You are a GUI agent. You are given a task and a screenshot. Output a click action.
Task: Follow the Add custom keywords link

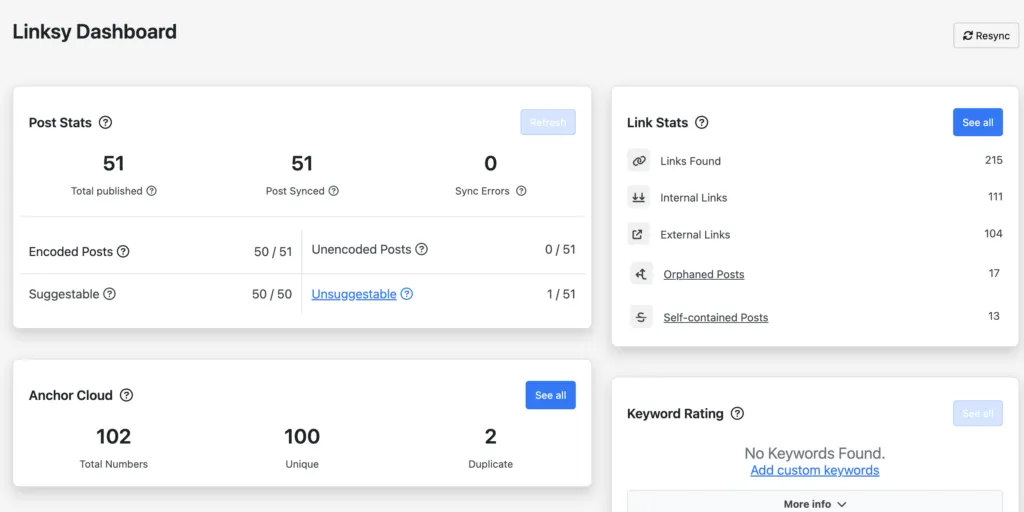(814, 471)
